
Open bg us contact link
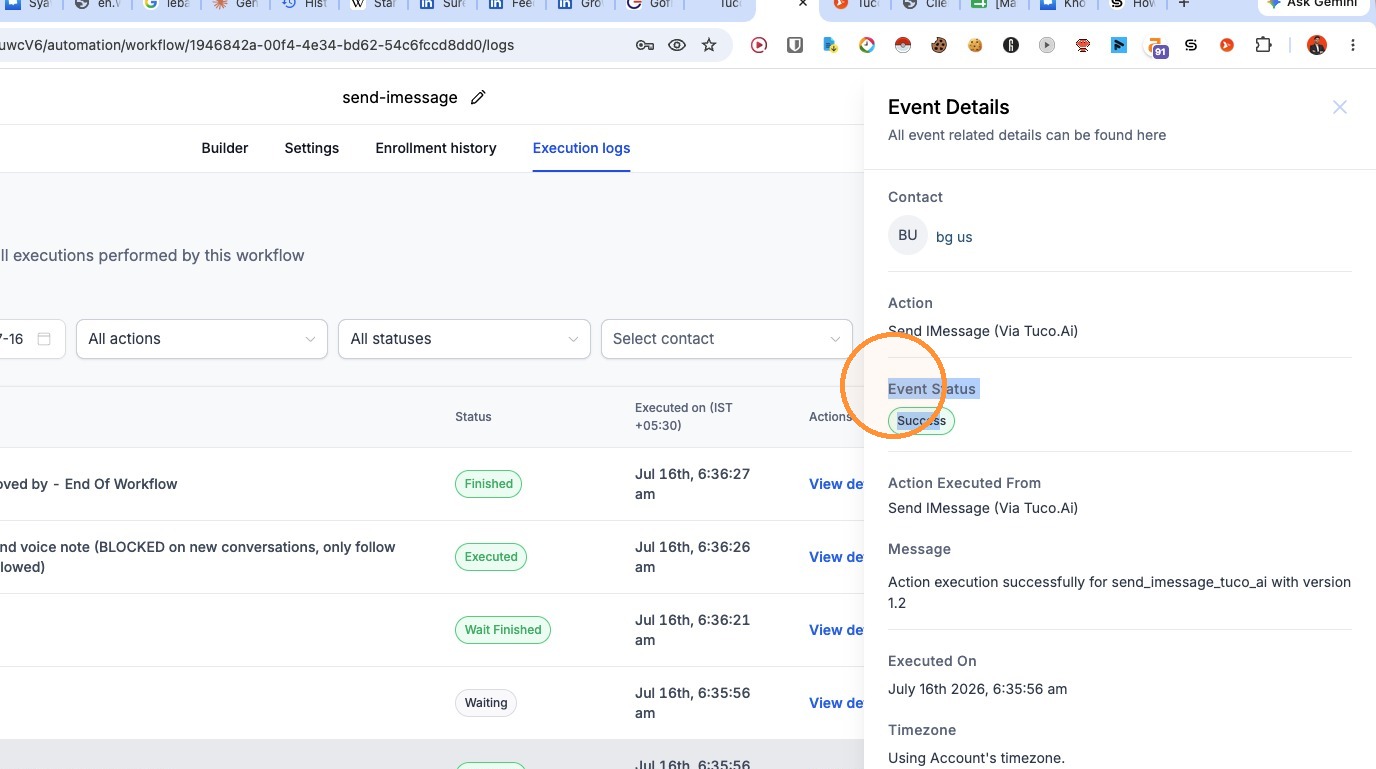coord(954,237)
